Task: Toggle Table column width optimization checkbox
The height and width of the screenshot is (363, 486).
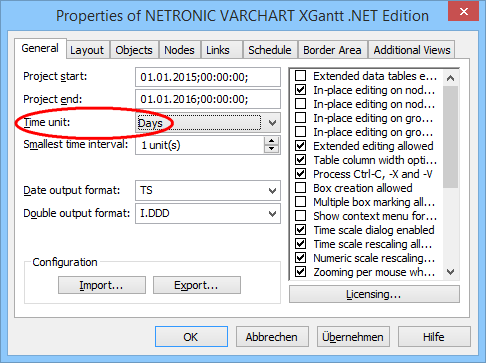Action: pyautogui.click(x=301, y=160)
